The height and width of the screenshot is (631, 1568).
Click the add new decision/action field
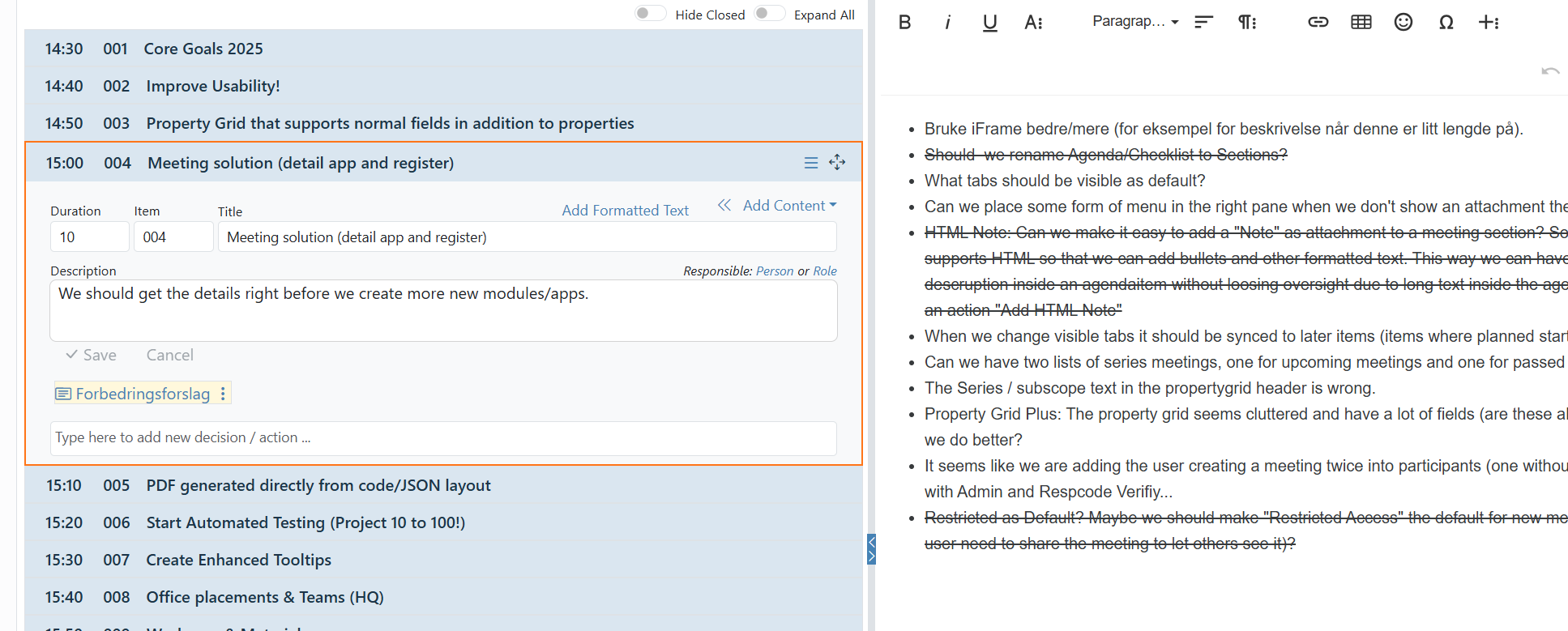point(443,438)
